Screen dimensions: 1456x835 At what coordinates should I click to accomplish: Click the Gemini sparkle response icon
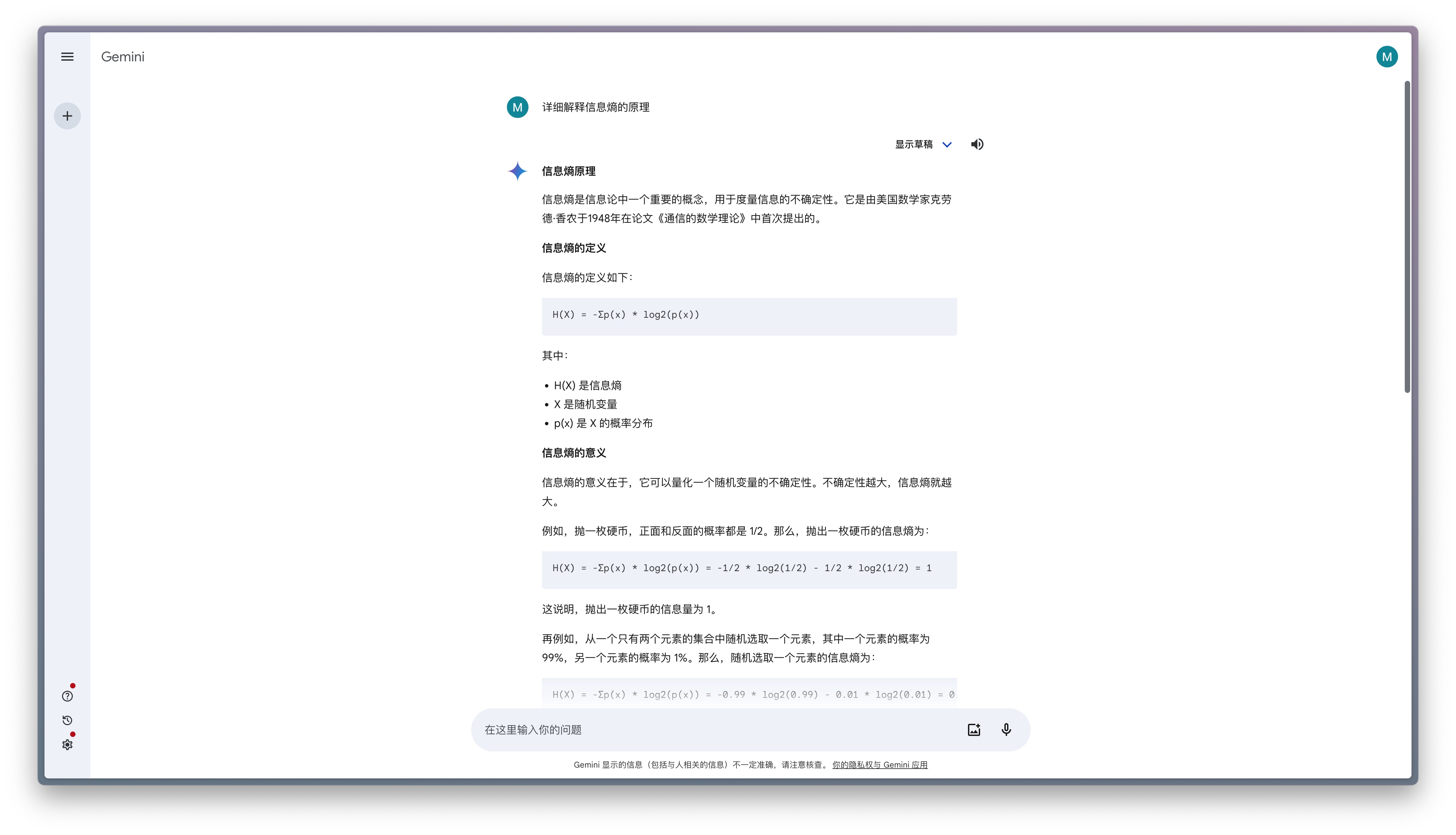(517, 171)
